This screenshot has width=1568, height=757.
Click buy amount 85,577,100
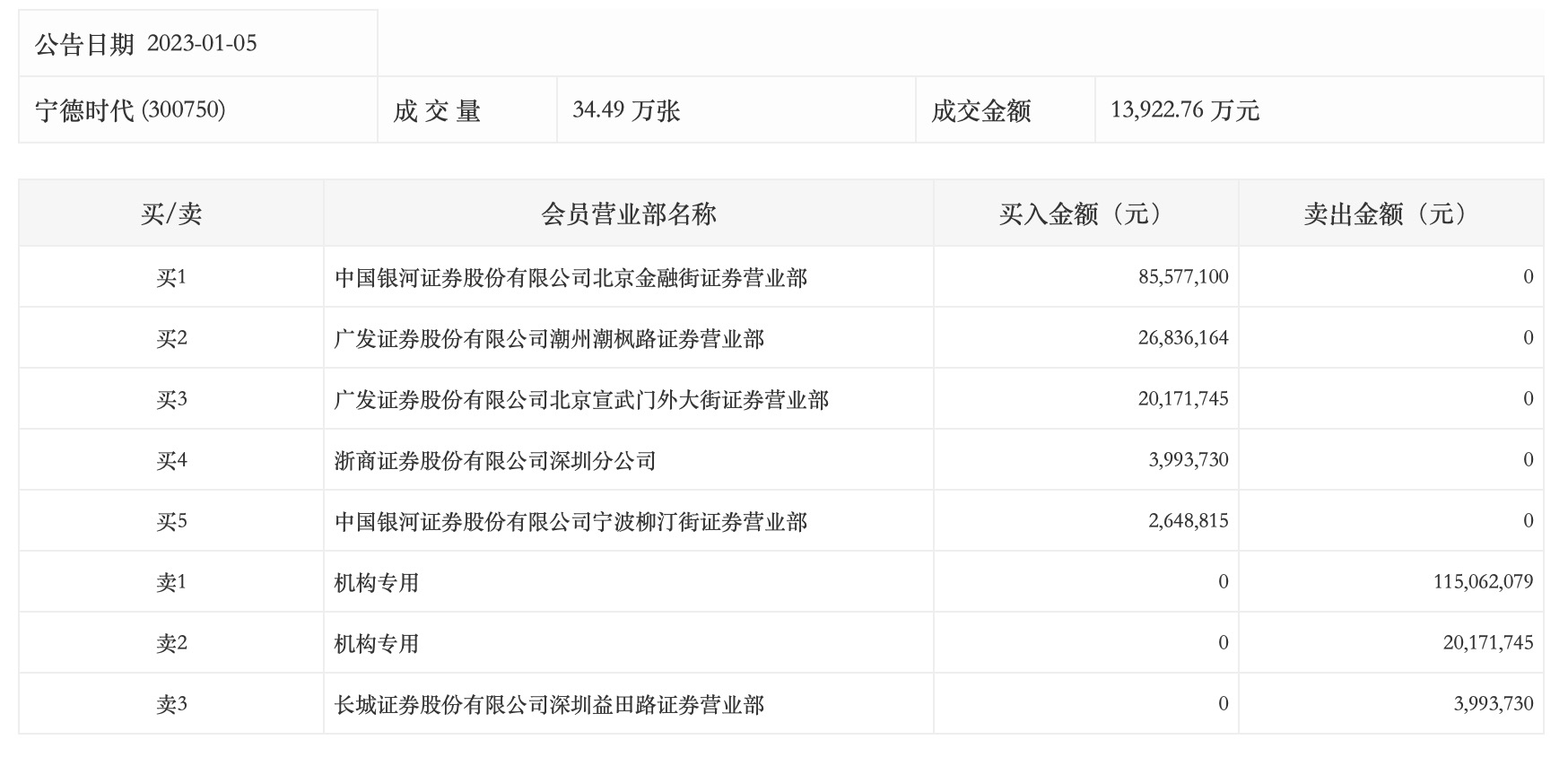pos(1183,277)
